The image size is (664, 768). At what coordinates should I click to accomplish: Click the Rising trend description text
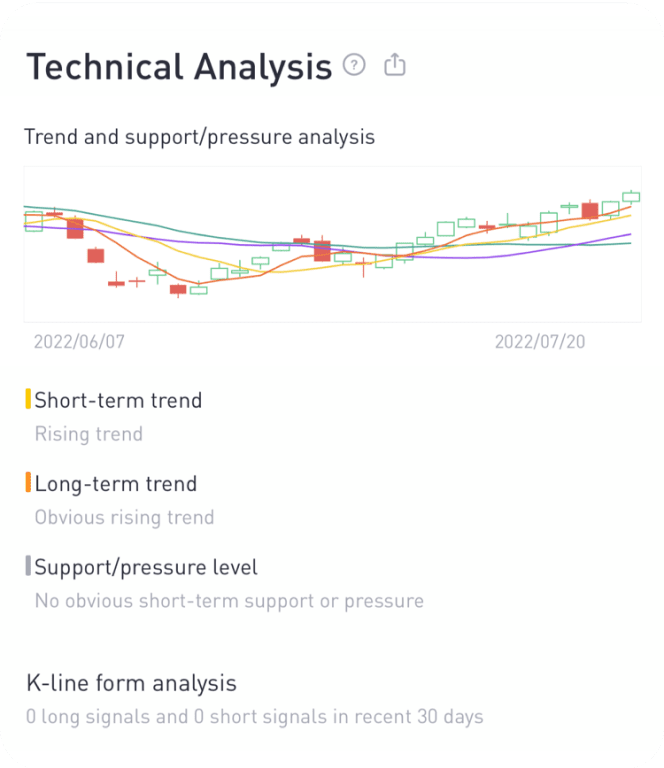(x=89, y=434)
